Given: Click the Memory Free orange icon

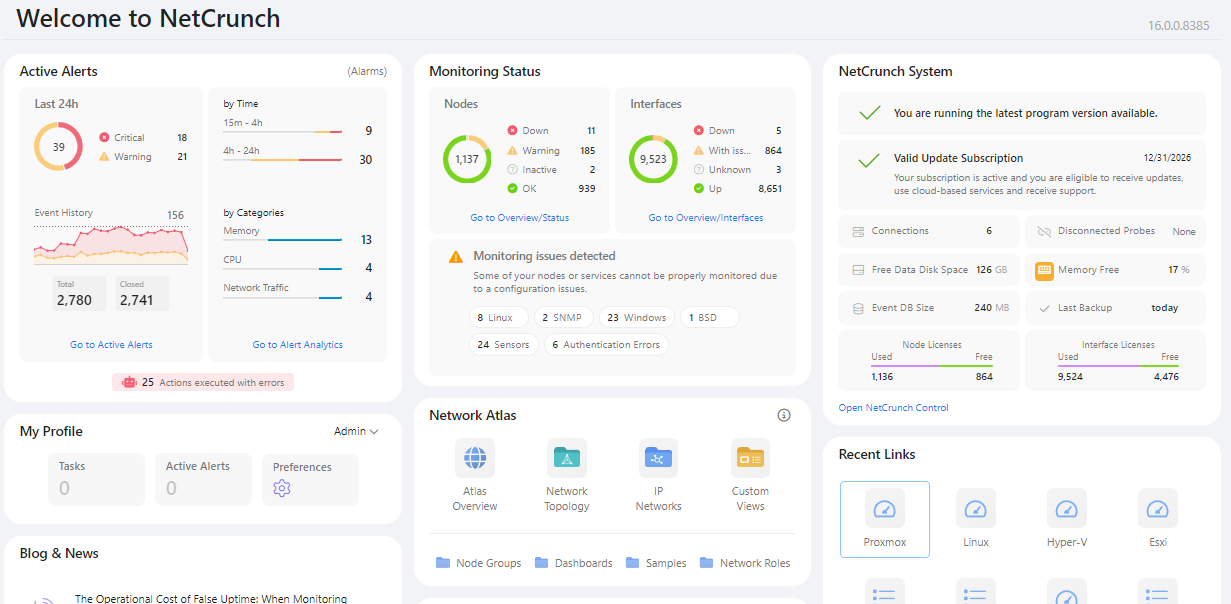Looking at the screenshot, I should tap(1044, 270).
